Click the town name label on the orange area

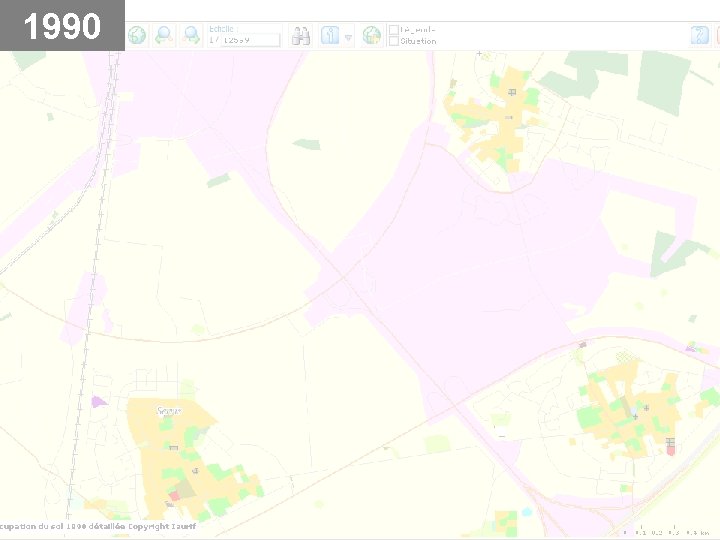click(x=169, y=411)
